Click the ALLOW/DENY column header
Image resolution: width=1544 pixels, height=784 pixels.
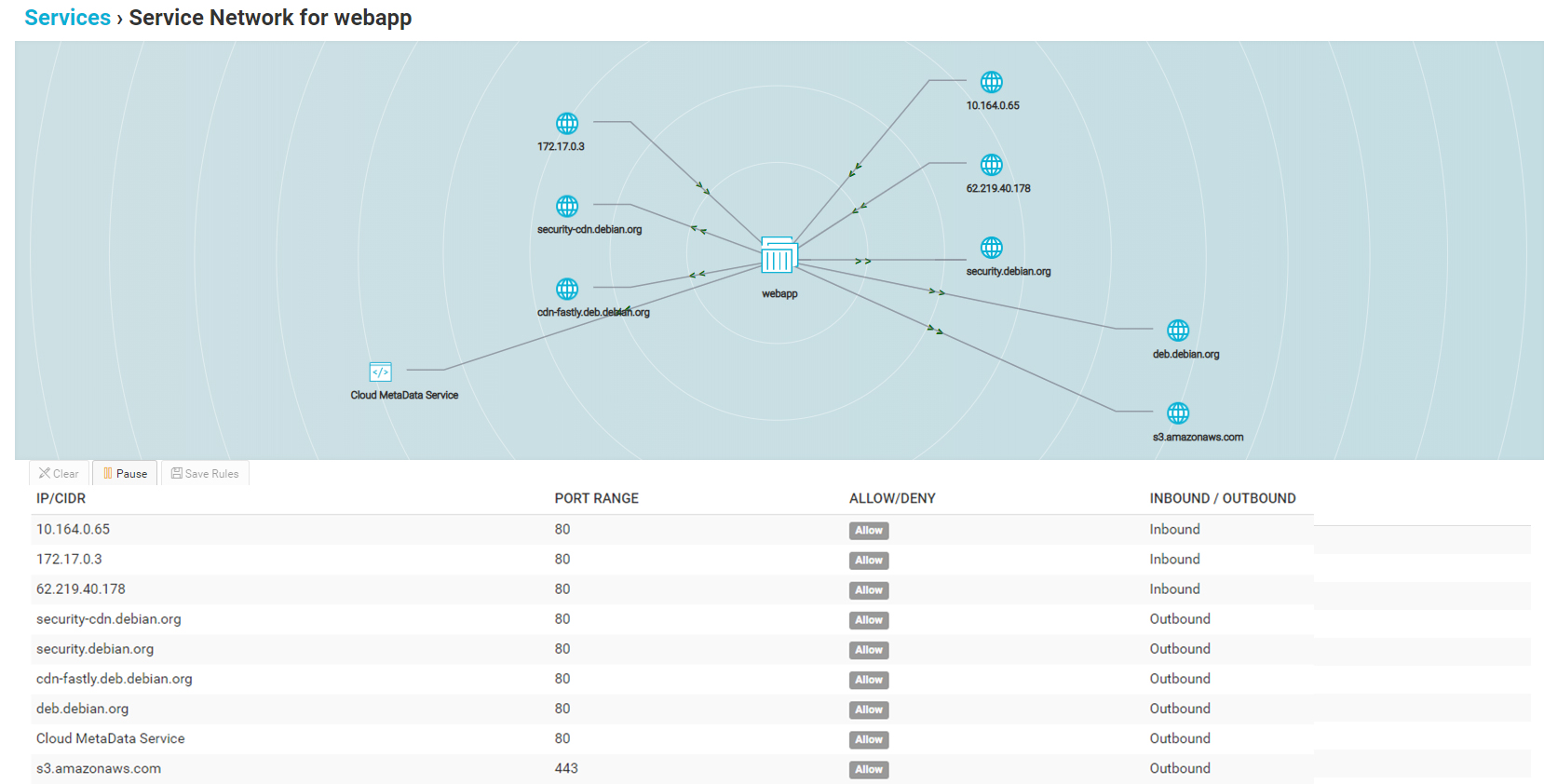[x=892, y=498]
